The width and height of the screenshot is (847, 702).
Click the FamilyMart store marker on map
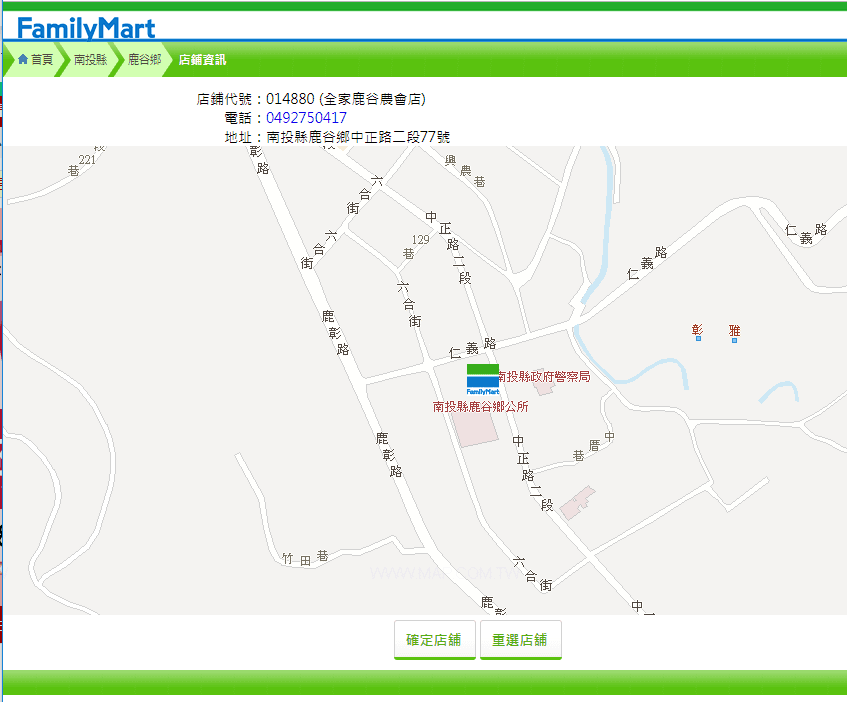click(x=483, y=380)
